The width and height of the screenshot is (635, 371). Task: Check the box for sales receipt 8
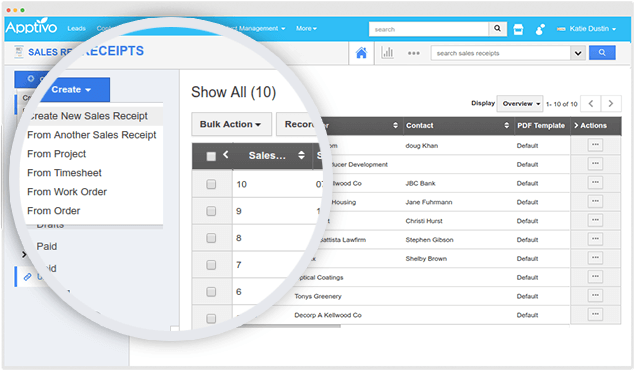click(x=211, y=238)
